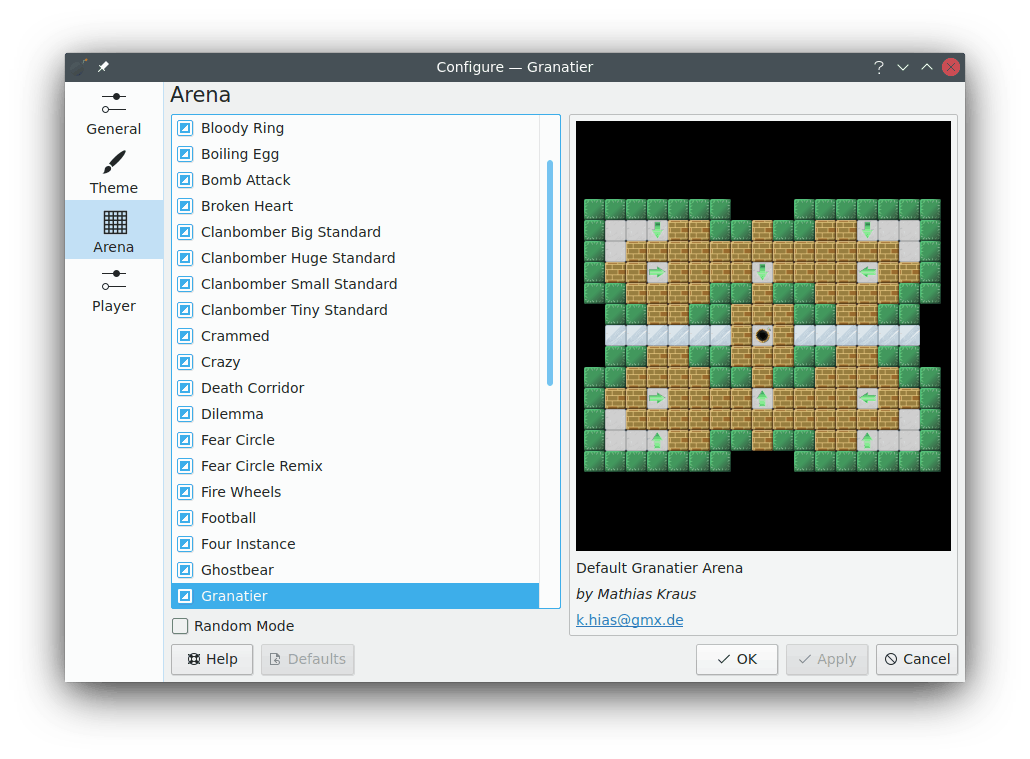Select the Ghostbear arena
1030x759 pixels.
pos(355,570)
